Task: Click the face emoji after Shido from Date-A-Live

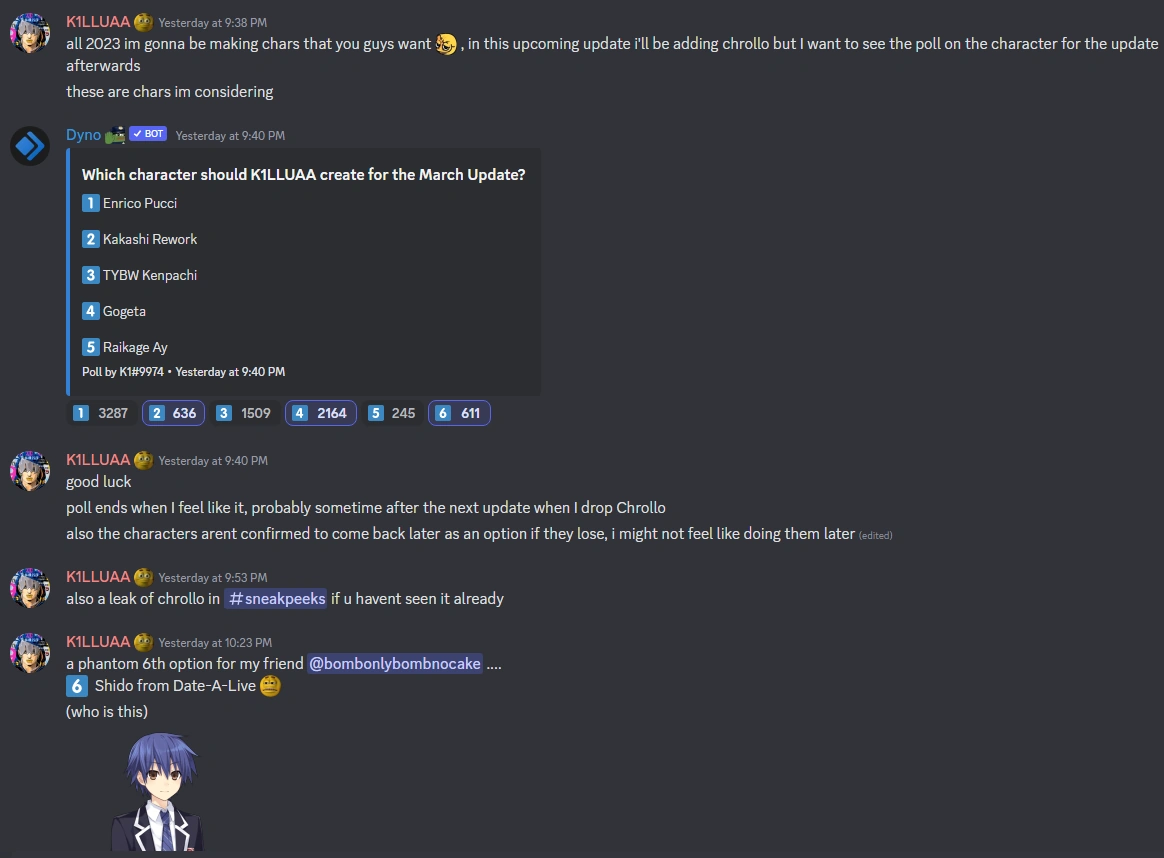Action: coord(270,686)
